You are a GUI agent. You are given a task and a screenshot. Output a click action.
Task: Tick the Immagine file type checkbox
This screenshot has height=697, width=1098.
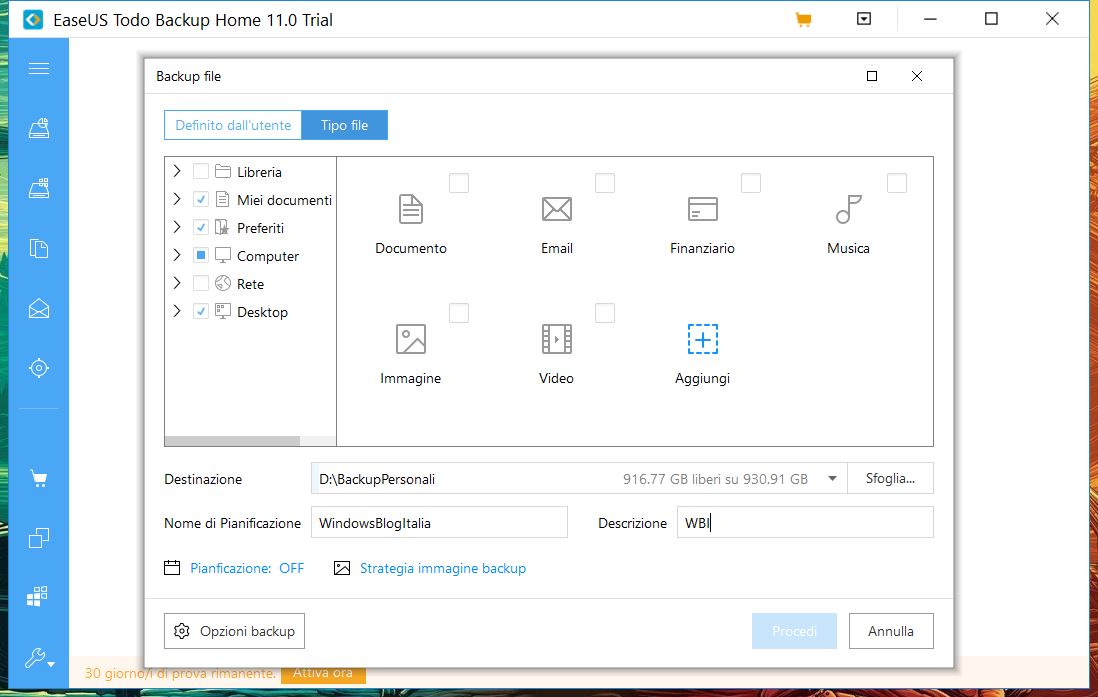tap(459, 312)
